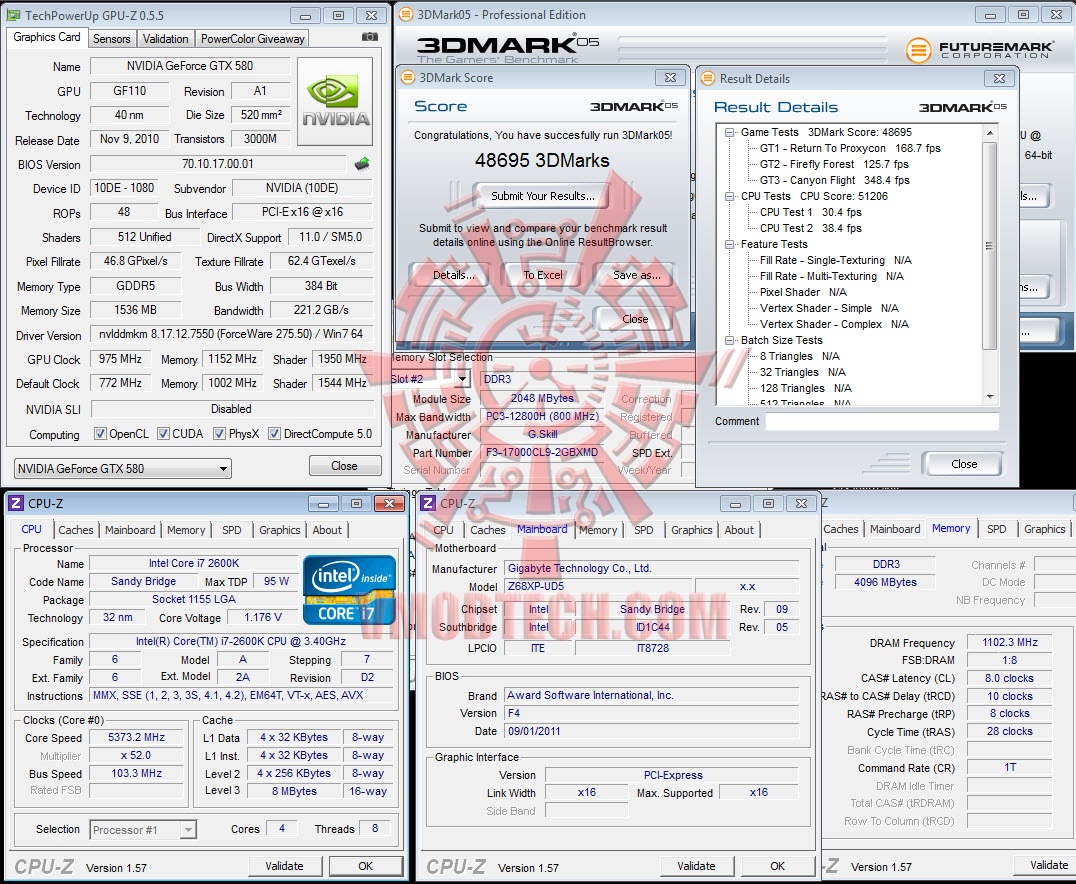The image size is (1076, 884).
Task: Click the Core Speed value 5373.2 MHz
Action: coord(137,738)
